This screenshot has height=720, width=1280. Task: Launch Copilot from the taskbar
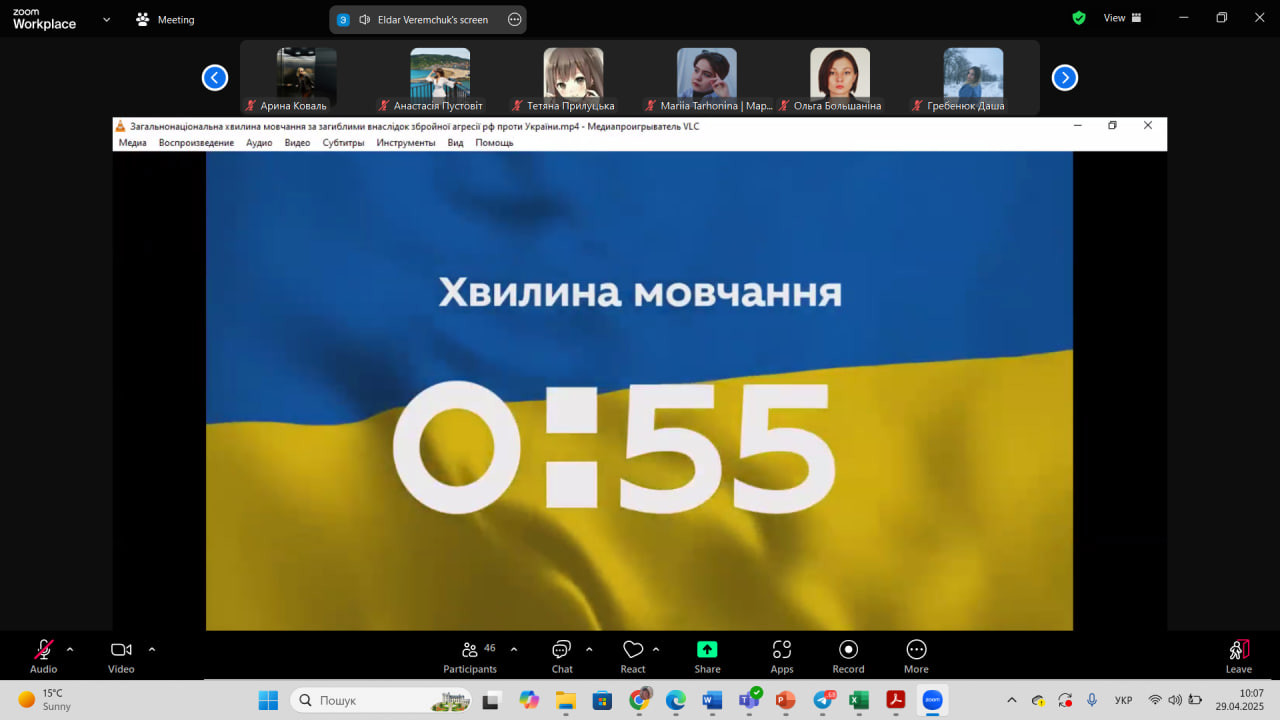tap(529, 700)
